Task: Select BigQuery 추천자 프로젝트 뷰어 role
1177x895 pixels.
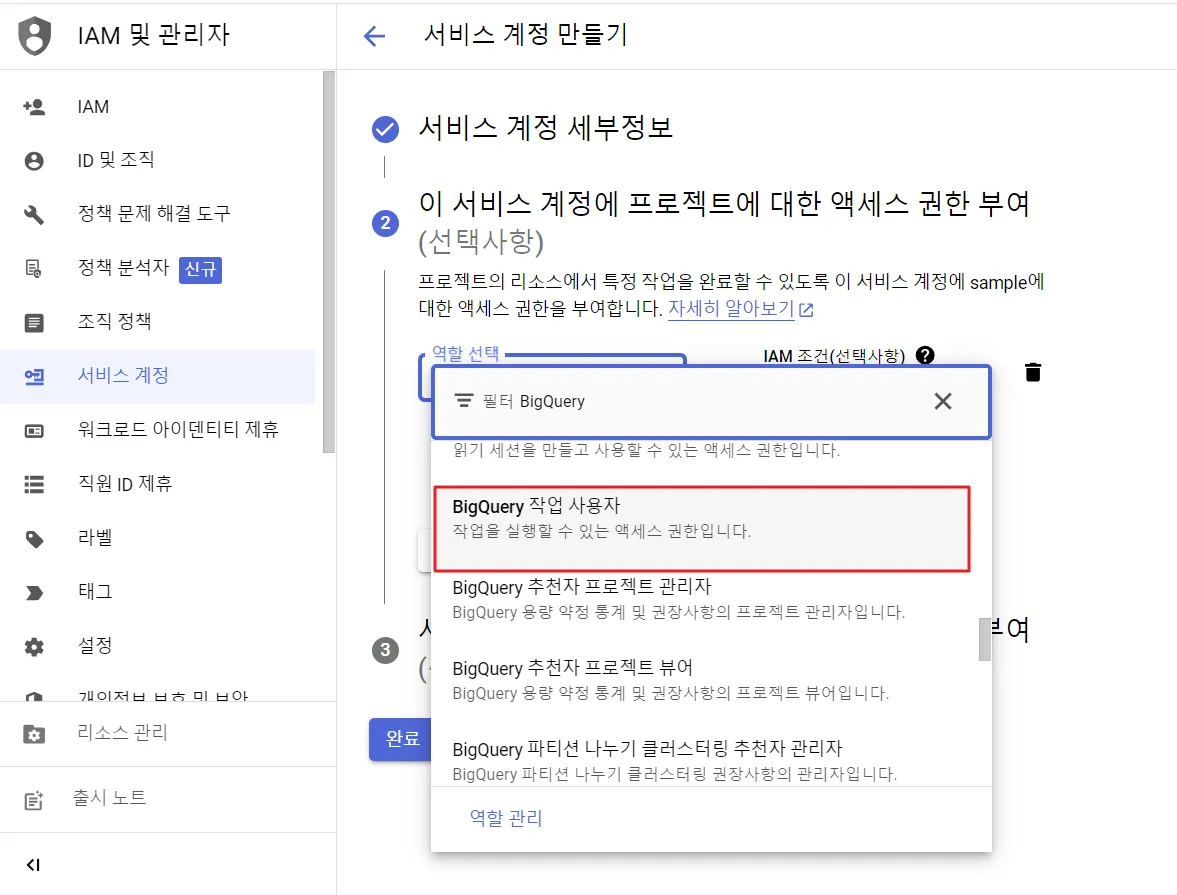Action: (704, 680)
